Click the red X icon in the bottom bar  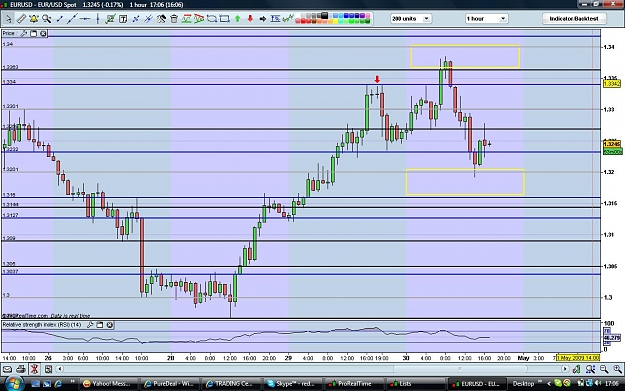click(34, 369)
